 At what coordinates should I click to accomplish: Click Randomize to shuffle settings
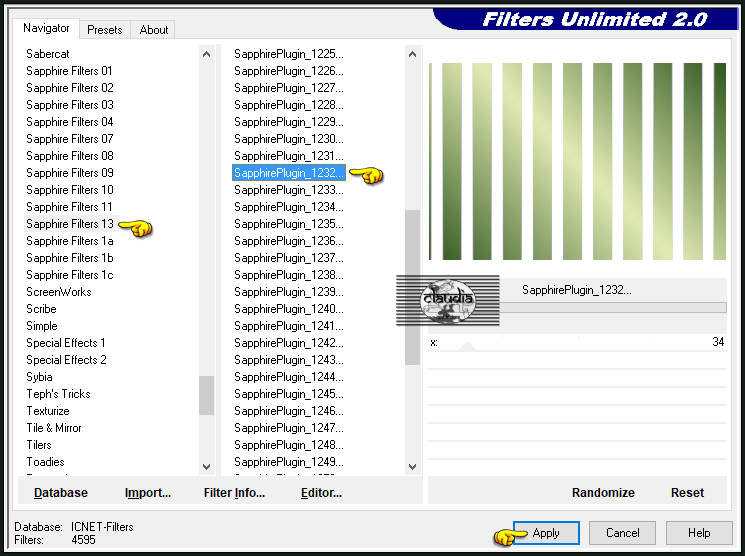click(603, 492)
